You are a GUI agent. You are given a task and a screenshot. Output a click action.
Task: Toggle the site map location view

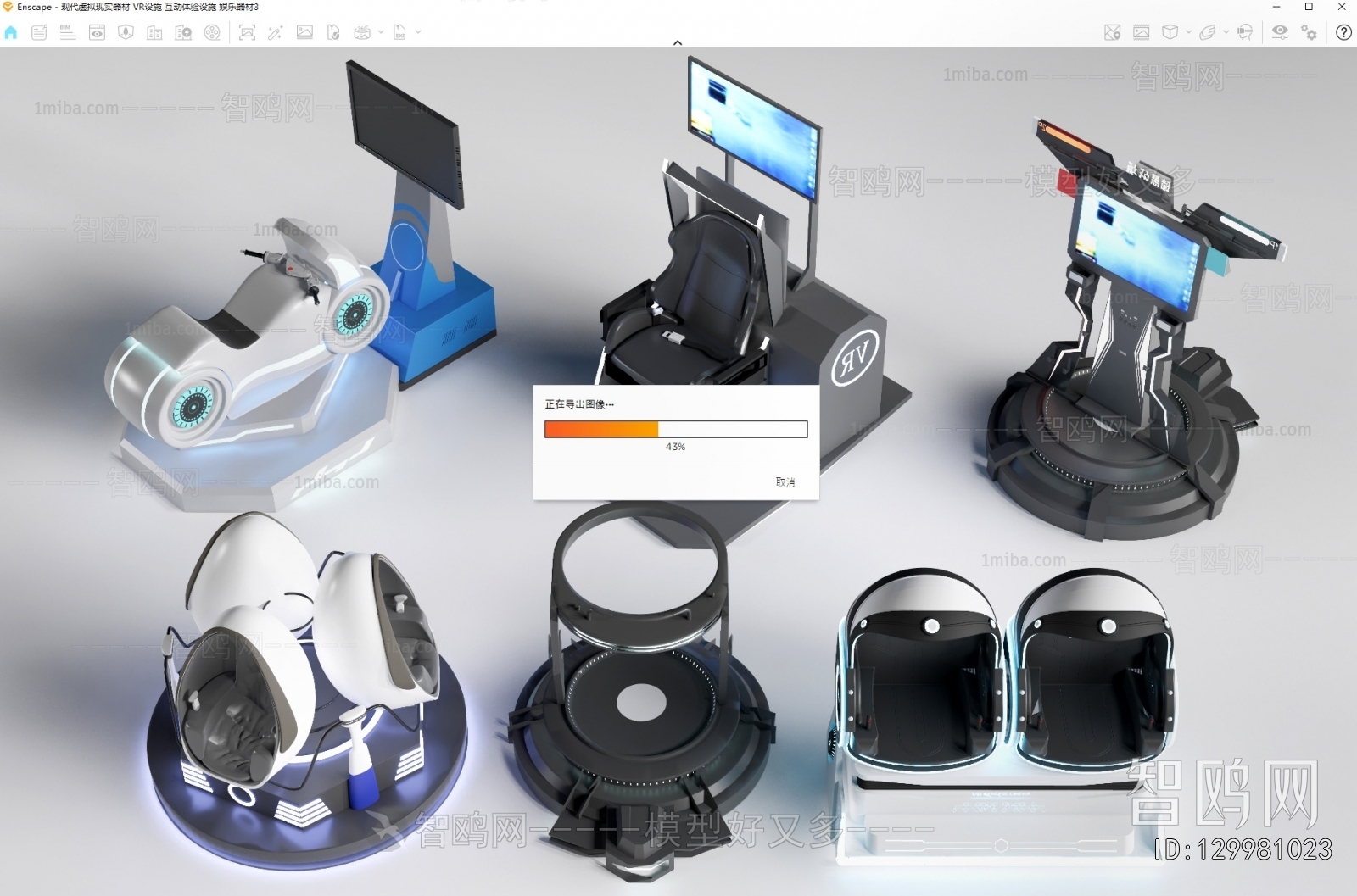[x=1112, y=32]
